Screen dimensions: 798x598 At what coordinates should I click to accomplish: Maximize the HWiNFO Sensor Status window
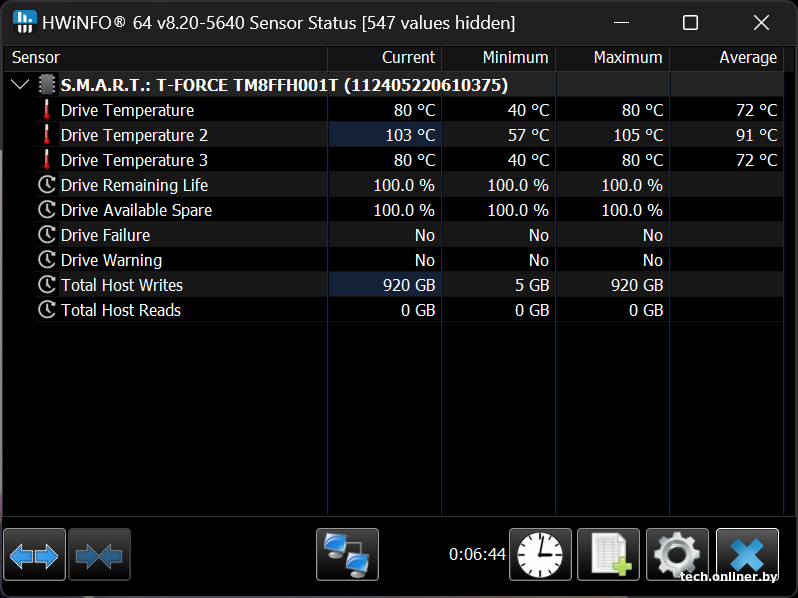[690, 22]
